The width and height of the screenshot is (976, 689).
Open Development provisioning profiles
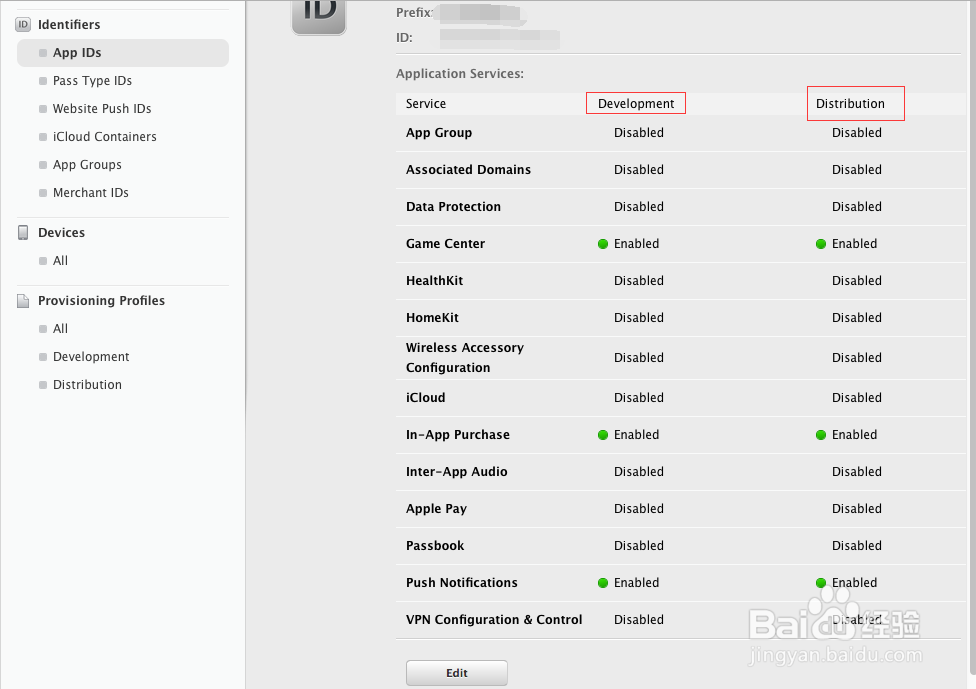tap(91, 357)
